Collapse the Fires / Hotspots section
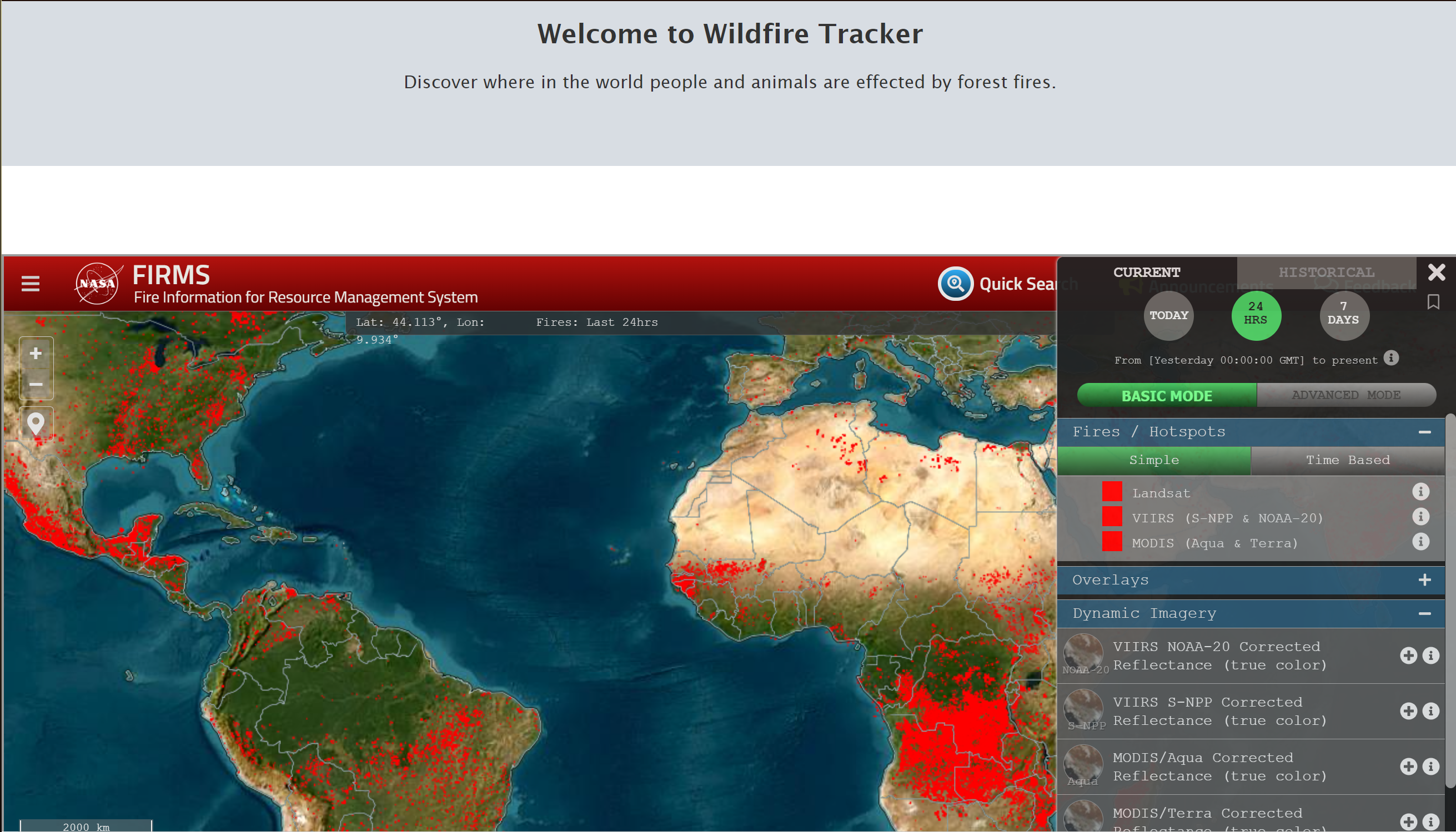This screenshot has height=832, width=1456. pyautogui.click(x=1424, y=432)
